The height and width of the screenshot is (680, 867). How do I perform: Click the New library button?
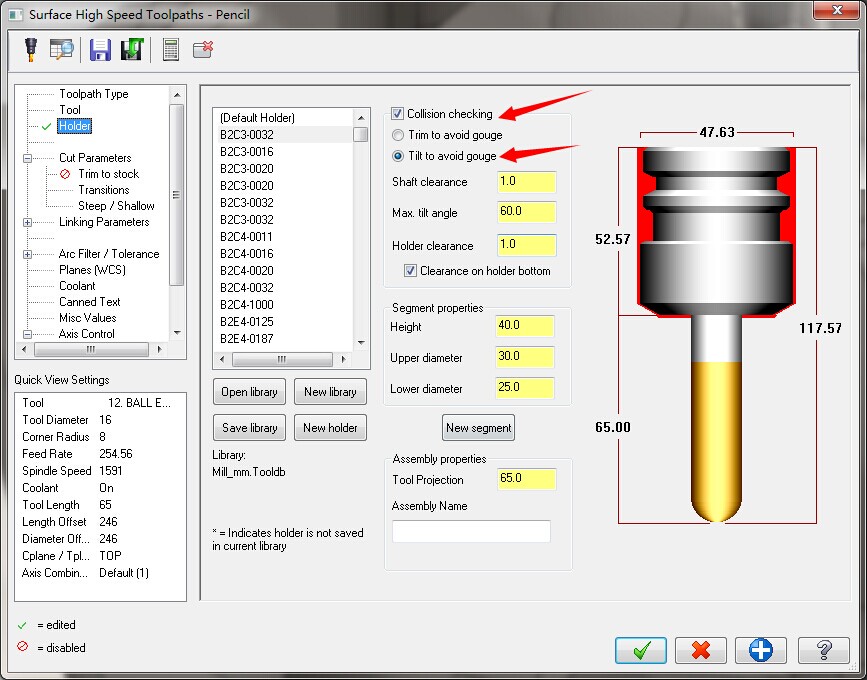330,392
